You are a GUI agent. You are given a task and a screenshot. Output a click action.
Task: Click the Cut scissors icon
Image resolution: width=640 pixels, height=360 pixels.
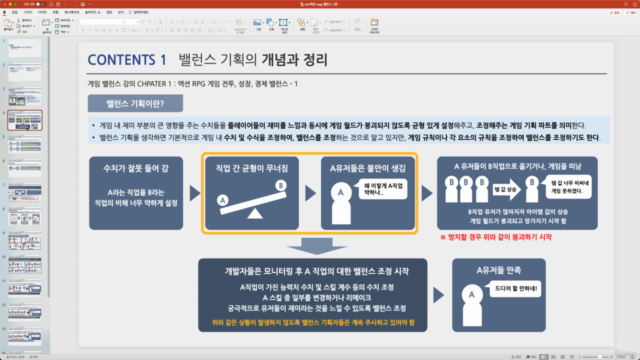pyautogui.click(x=18, y=20)
